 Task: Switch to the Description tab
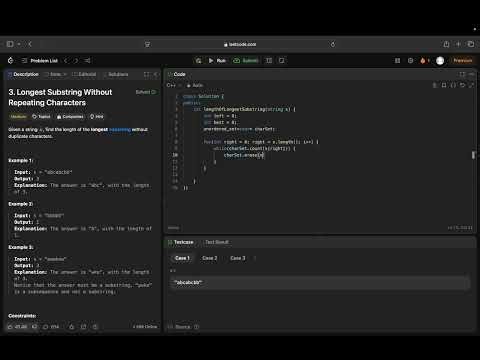click(23, 74)
